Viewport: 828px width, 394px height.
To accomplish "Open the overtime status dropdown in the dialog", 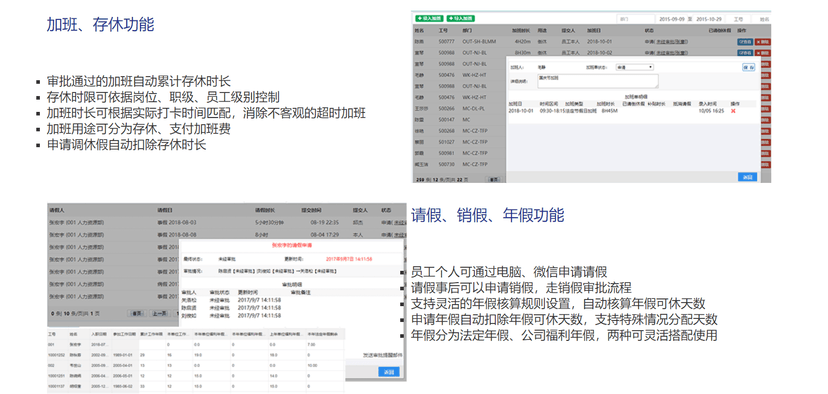I will click(634, 68).
